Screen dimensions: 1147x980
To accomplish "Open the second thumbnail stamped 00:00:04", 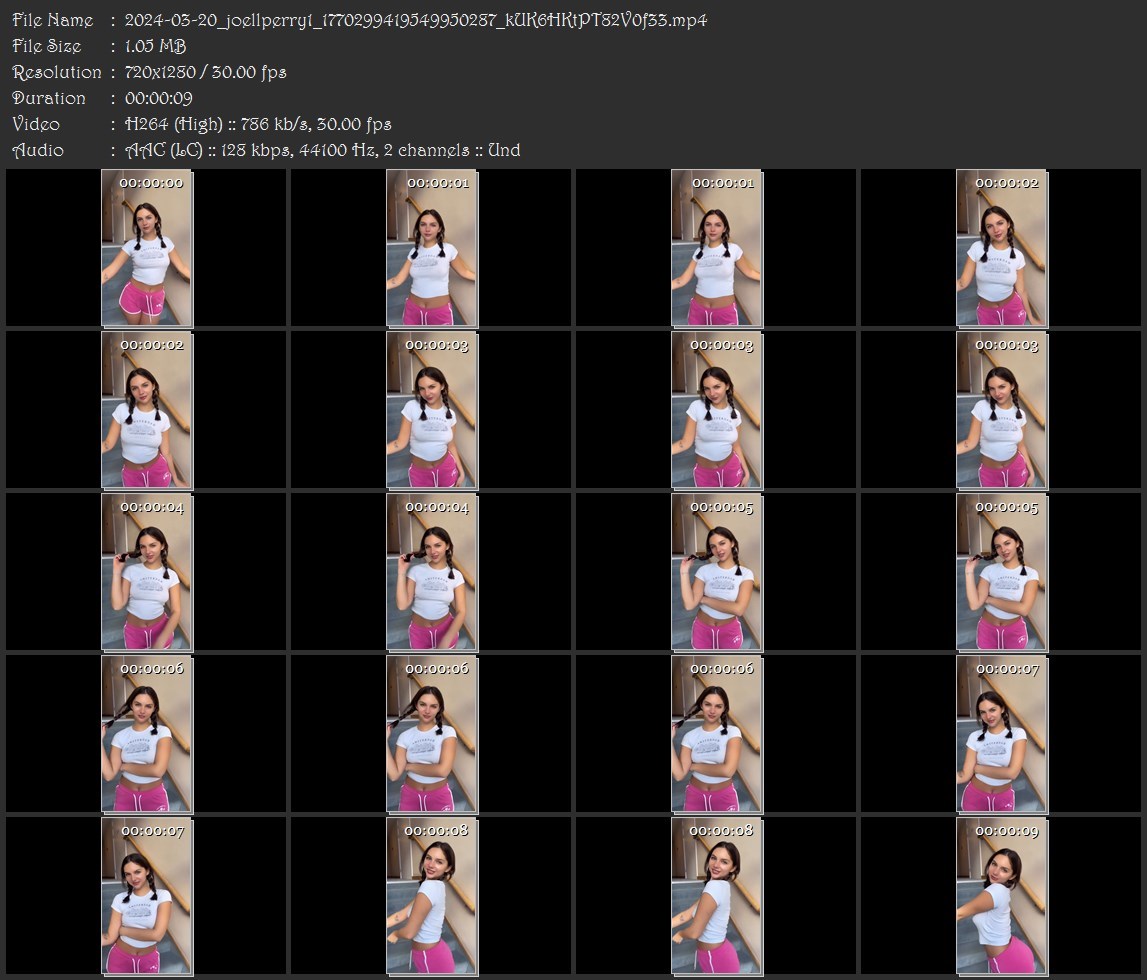I will coord(432,572).
